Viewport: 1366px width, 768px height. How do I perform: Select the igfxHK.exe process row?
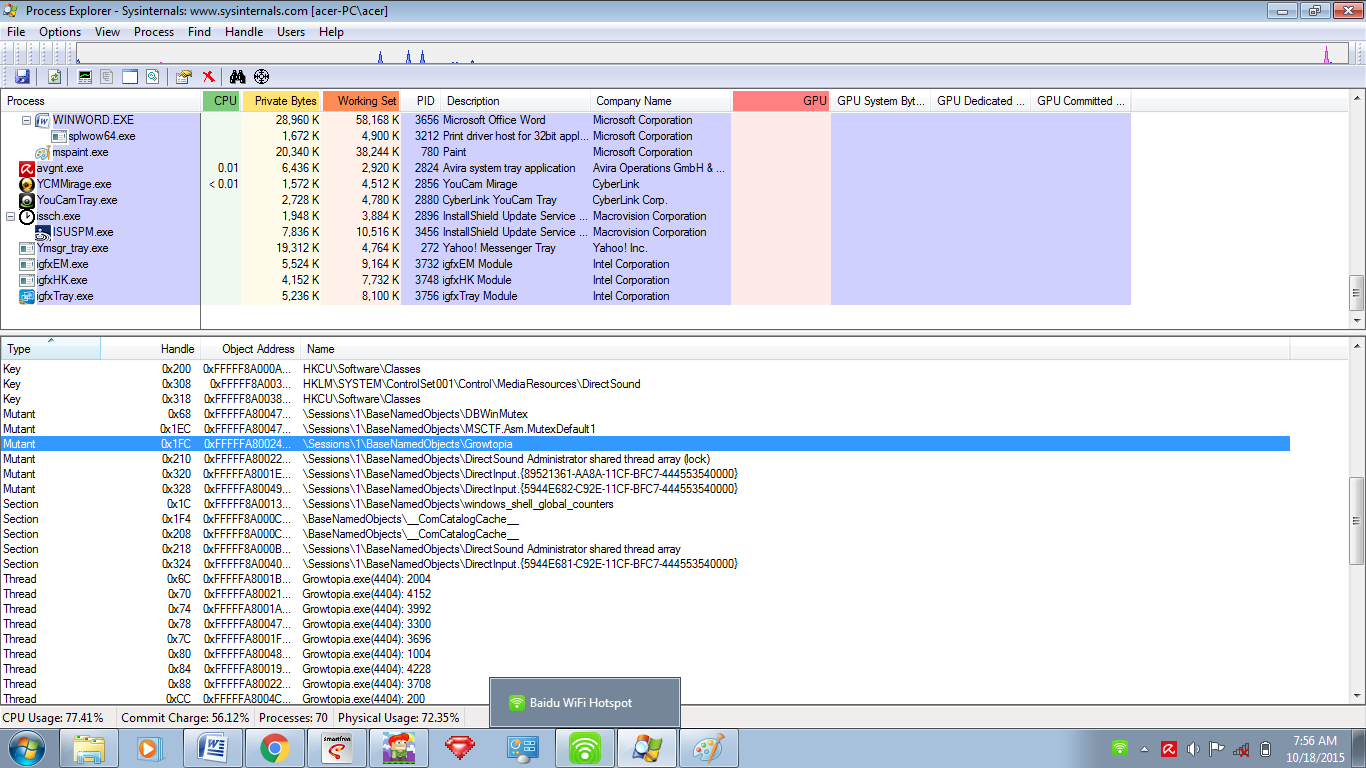(566, 280)
